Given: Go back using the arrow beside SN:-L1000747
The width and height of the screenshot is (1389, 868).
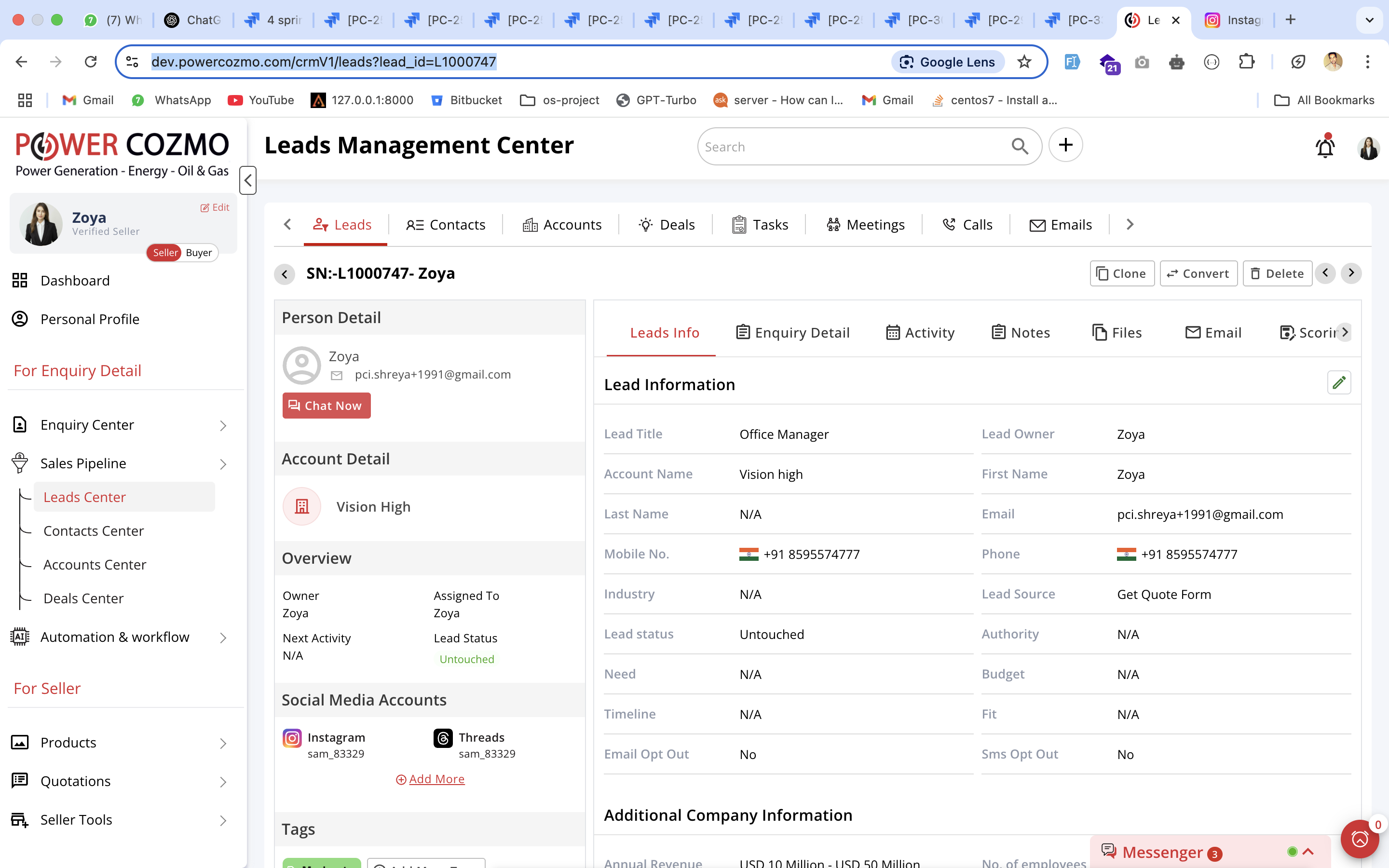Looking at the screenshot, I should [285, 274].
